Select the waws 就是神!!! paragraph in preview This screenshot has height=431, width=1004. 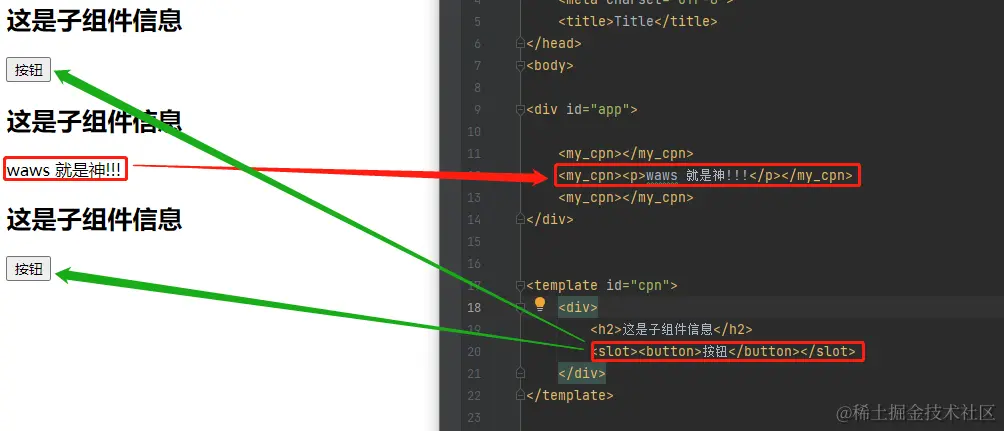click(x=65, y=170)
